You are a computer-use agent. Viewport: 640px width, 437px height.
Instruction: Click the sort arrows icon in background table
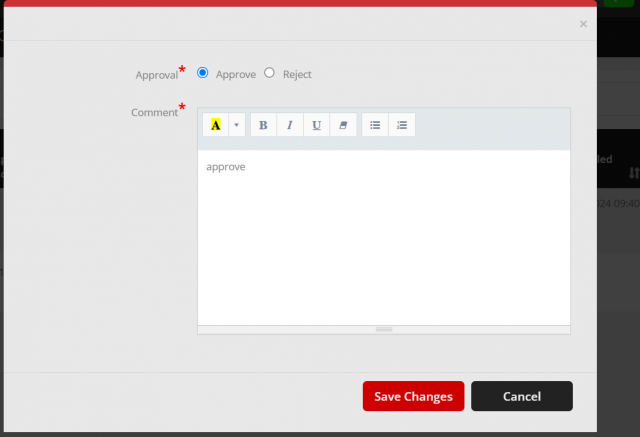[634, 173]
